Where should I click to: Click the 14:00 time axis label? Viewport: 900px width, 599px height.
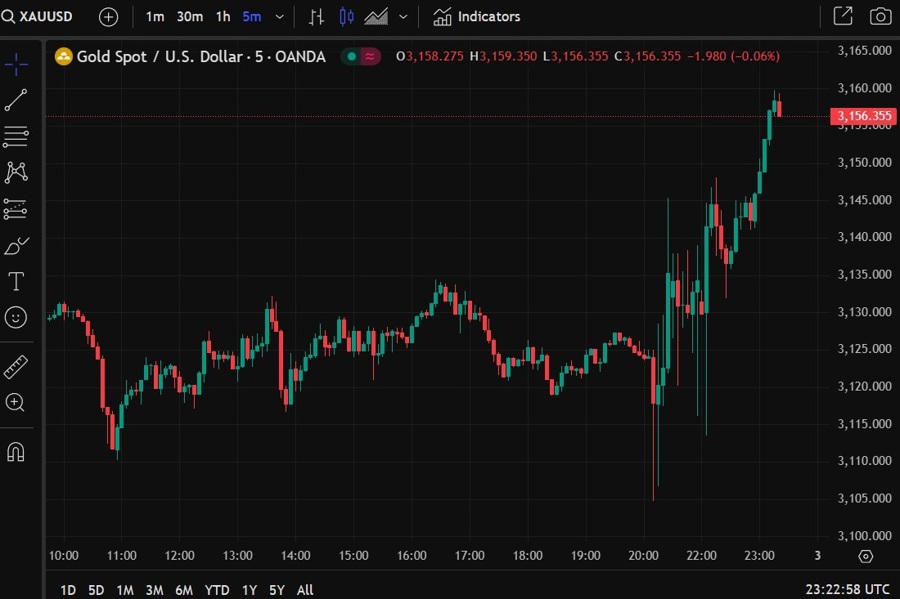coord(296,555)
